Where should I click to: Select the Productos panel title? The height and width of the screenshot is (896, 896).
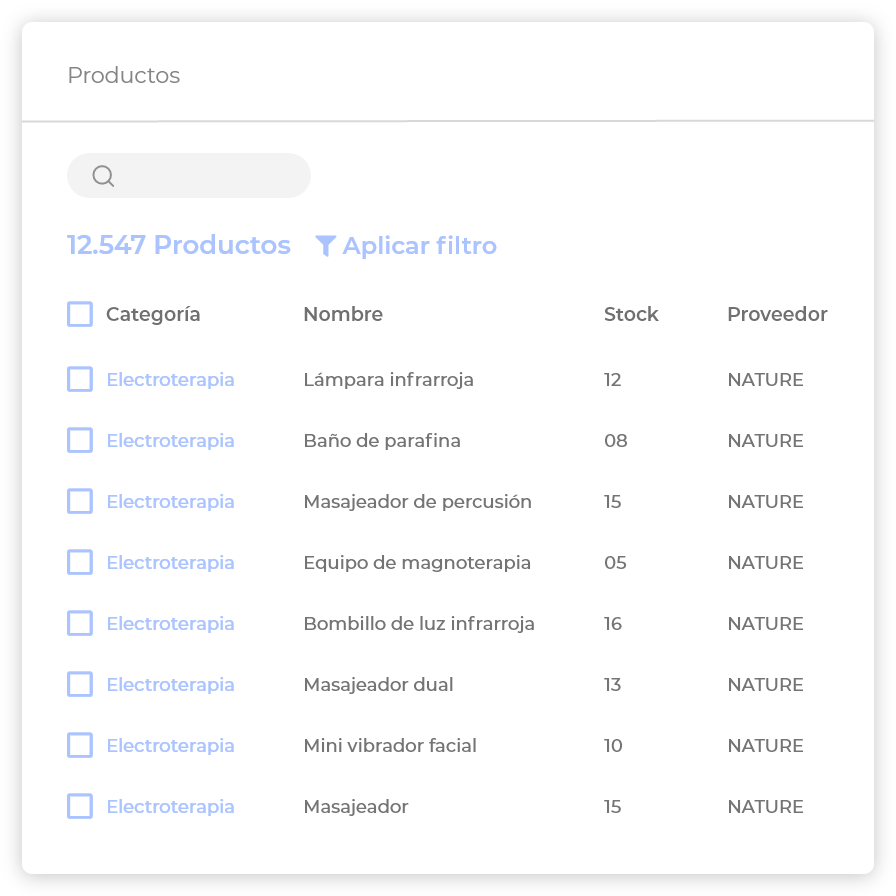[x=124, y=76]
